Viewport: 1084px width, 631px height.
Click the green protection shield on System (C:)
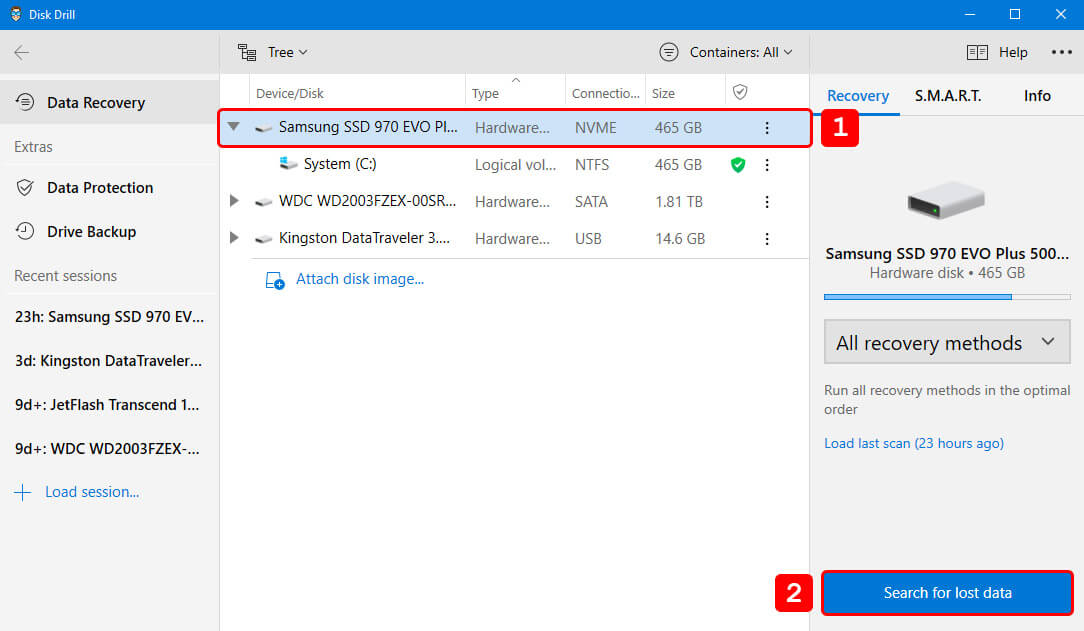[738, 164]
